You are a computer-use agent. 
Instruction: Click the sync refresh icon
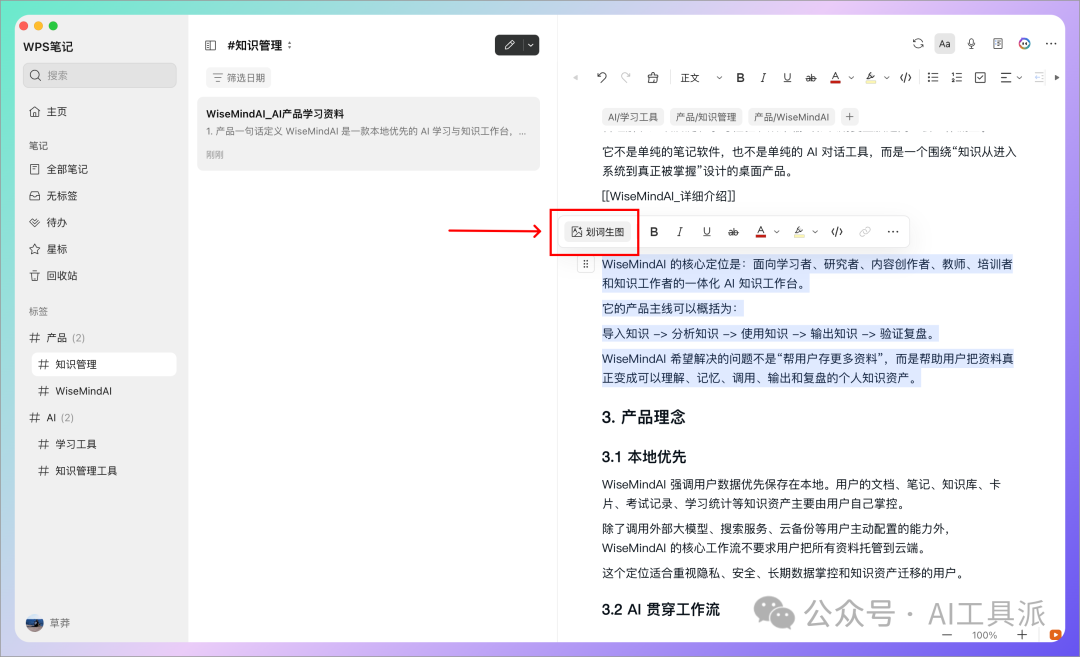[918, 43]
